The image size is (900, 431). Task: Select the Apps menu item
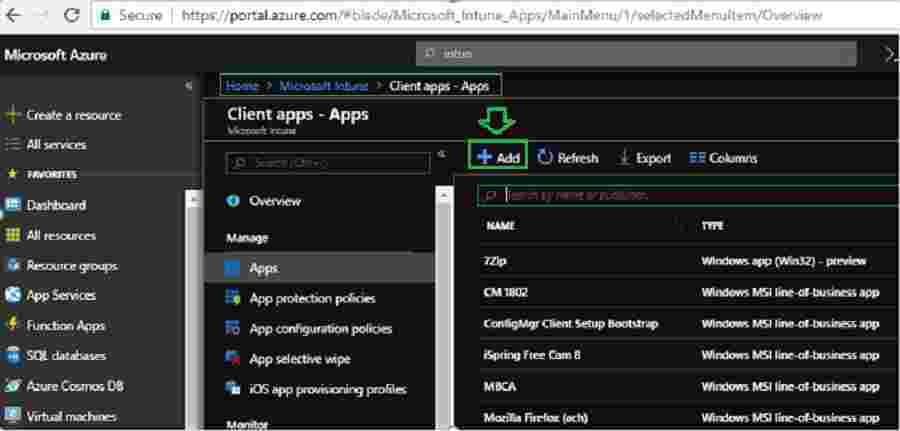(x=319, y=268)
